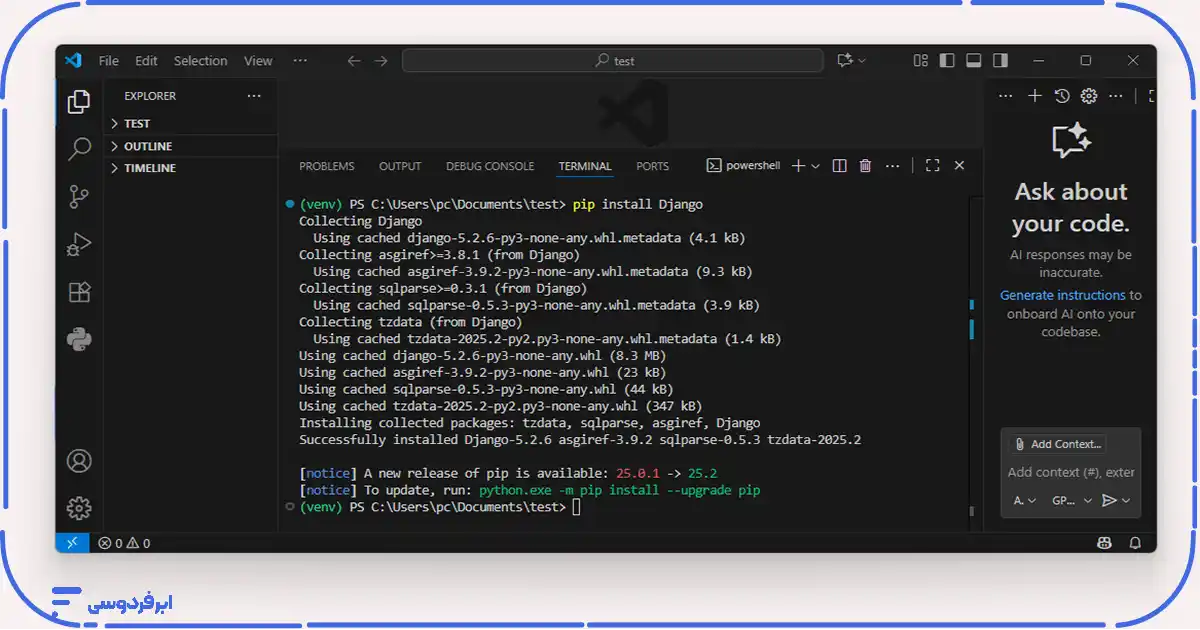The image size is (1200, 630).
Task: Toggle the secondary side bar layout button
Action: tap(999, 61)
